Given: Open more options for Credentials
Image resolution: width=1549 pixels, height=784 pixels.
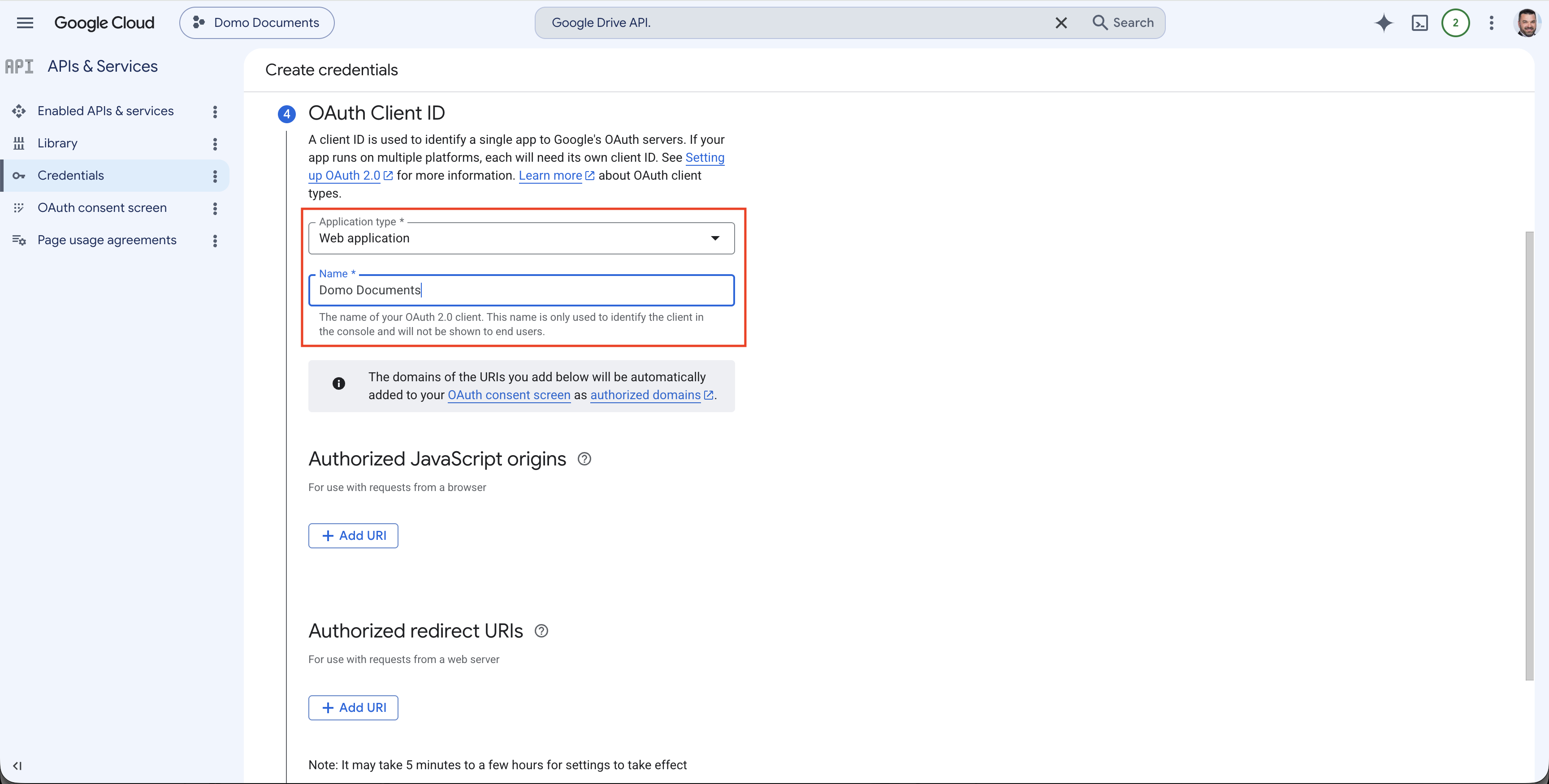Looking at the screenshot, I should click(x=215, y=176).
